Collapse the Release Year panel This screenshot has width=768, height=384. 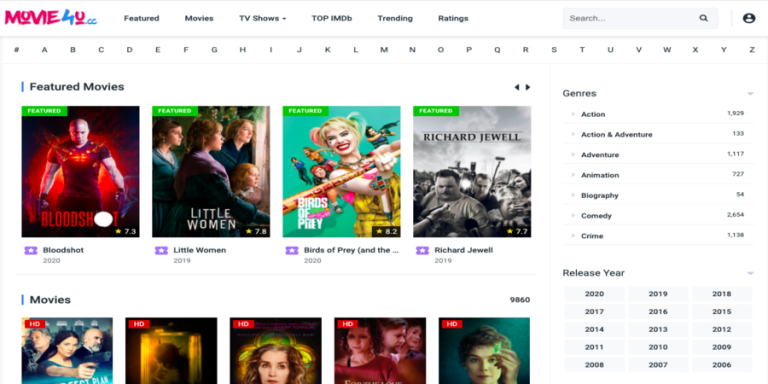click(x=750, y=273)
